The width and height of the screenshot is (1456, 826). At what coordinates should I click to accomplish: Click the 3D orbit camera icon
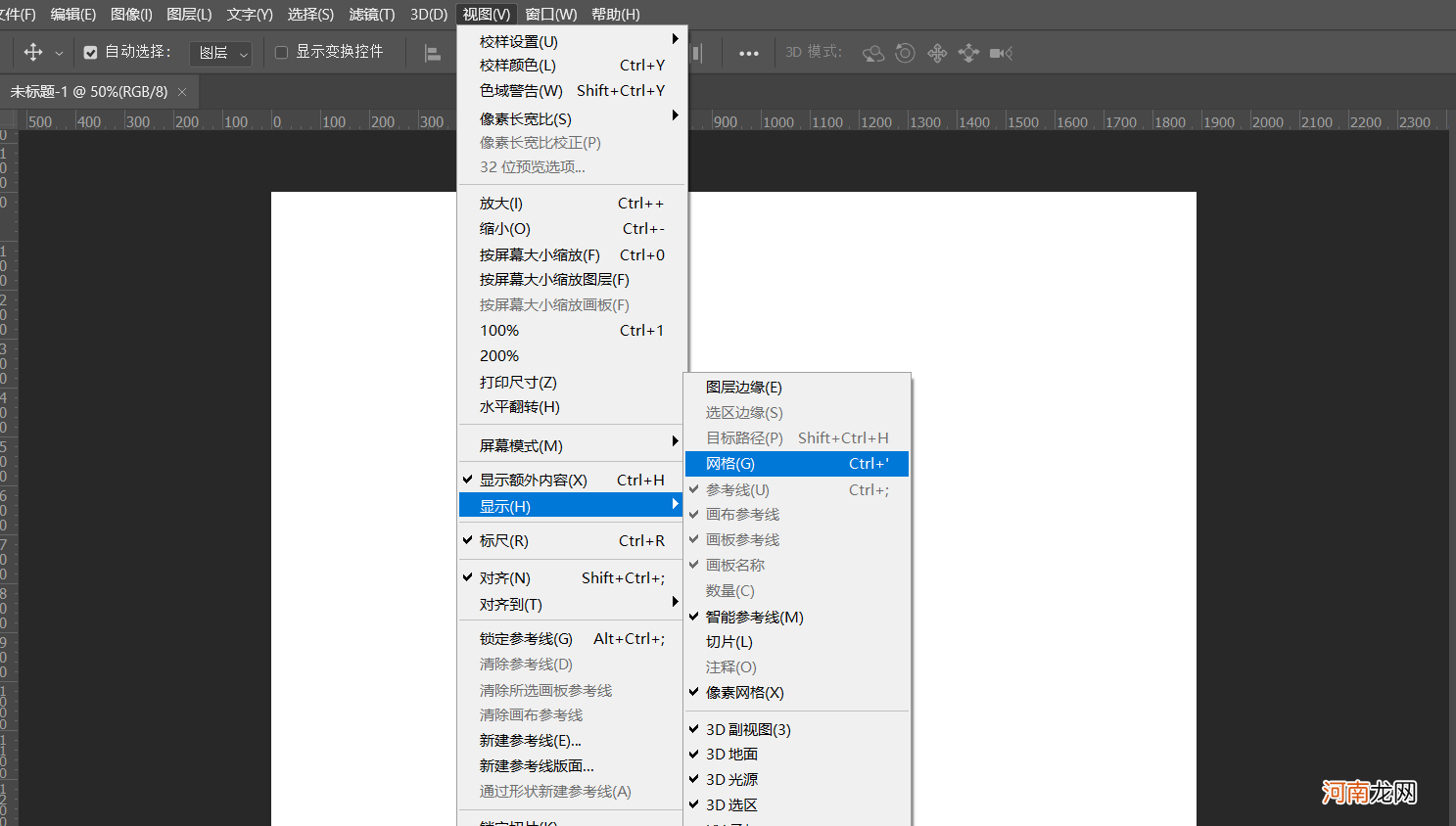tap(873, 53)
